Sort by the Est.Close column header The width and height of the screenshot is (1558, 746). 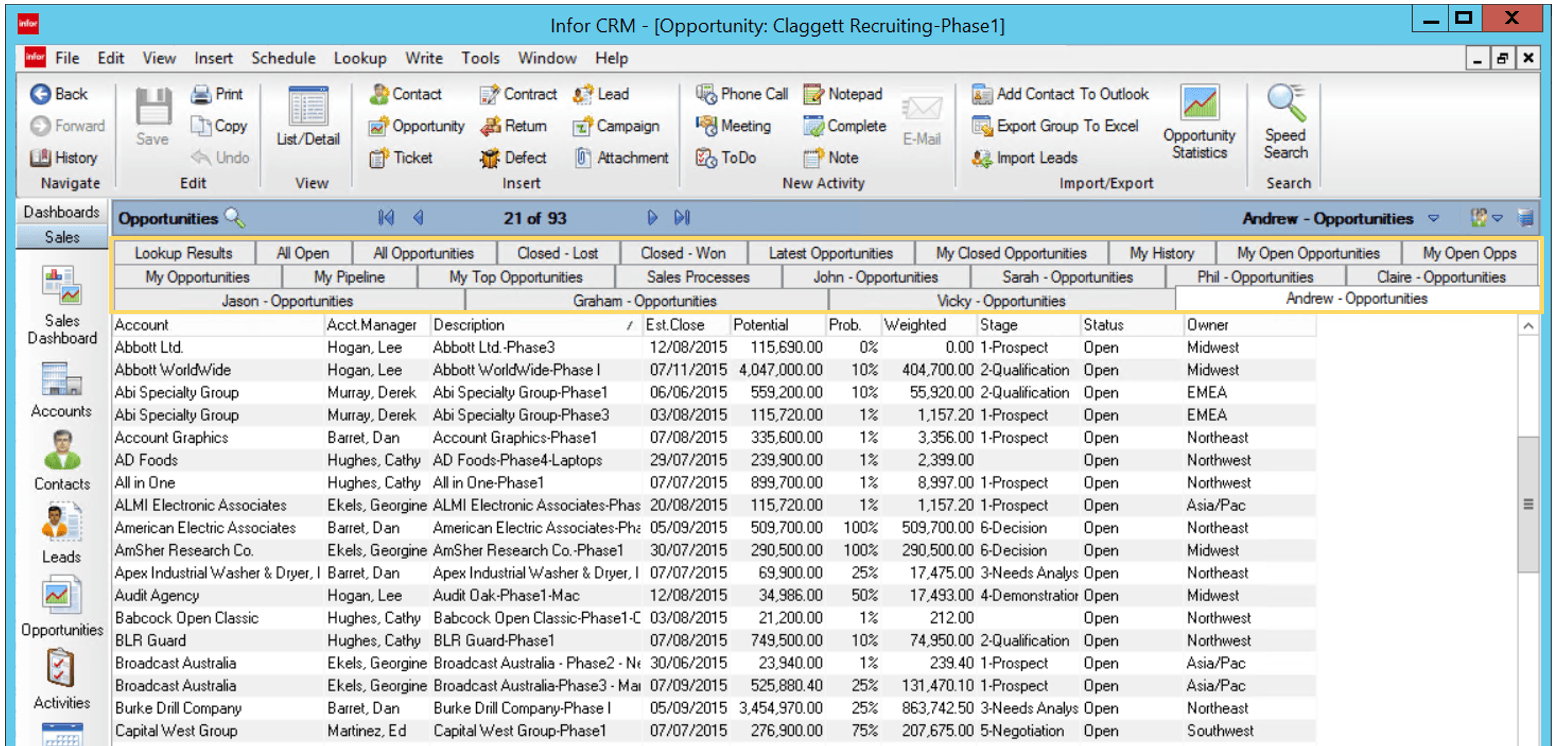[686, 325]
